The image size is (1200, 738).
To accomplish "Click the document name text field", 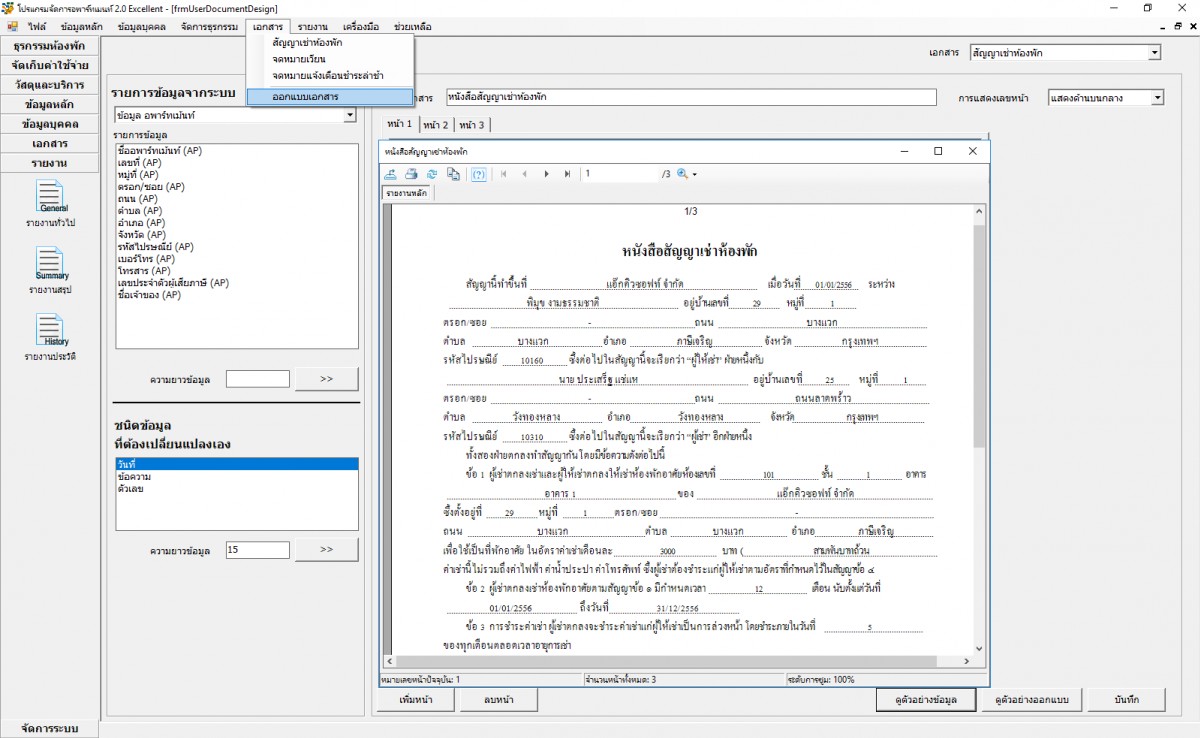I will click(x=690, y=97).
